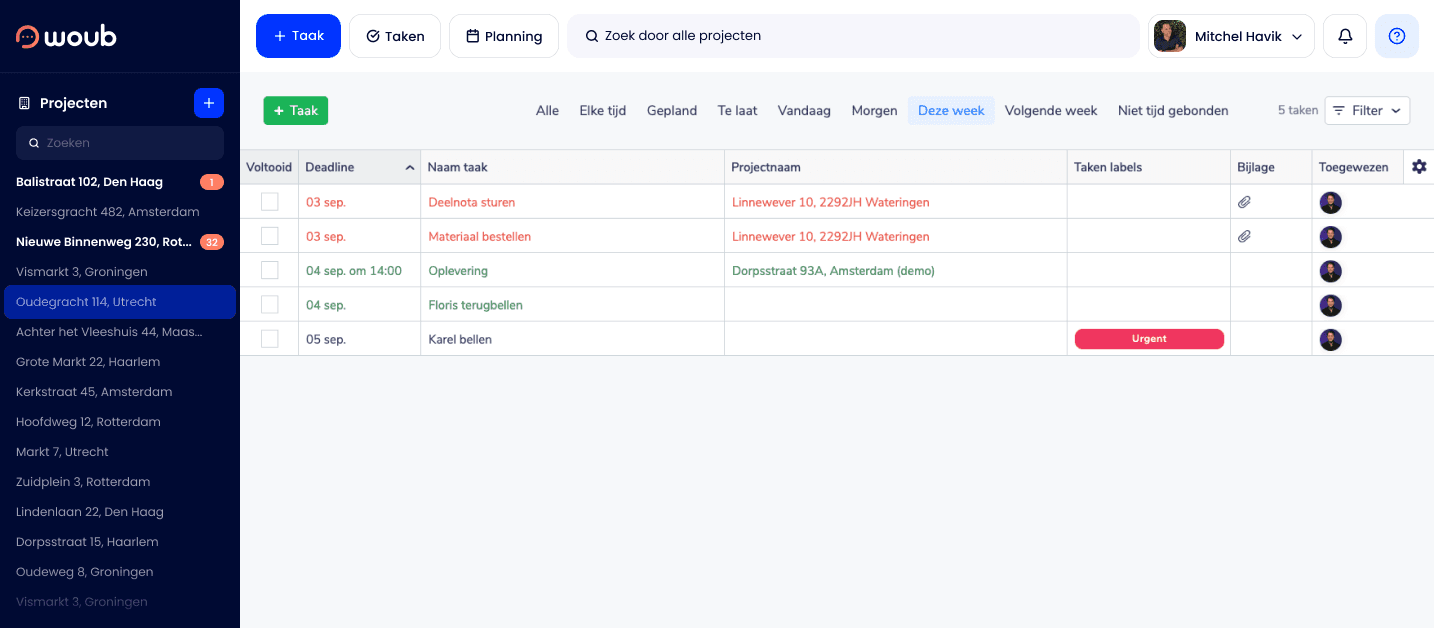The height and width of the screenshot is (628, 1434).
Task: Click Mitchel Havik profile picture
Action: 1170,36
